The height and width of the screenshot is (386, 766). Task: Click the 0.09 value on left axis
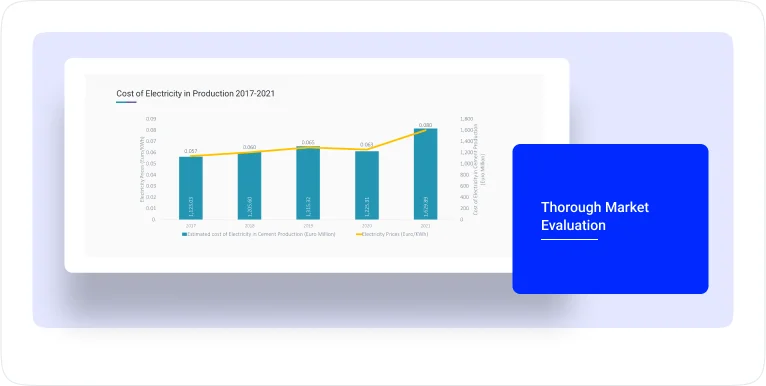[151, 119]
